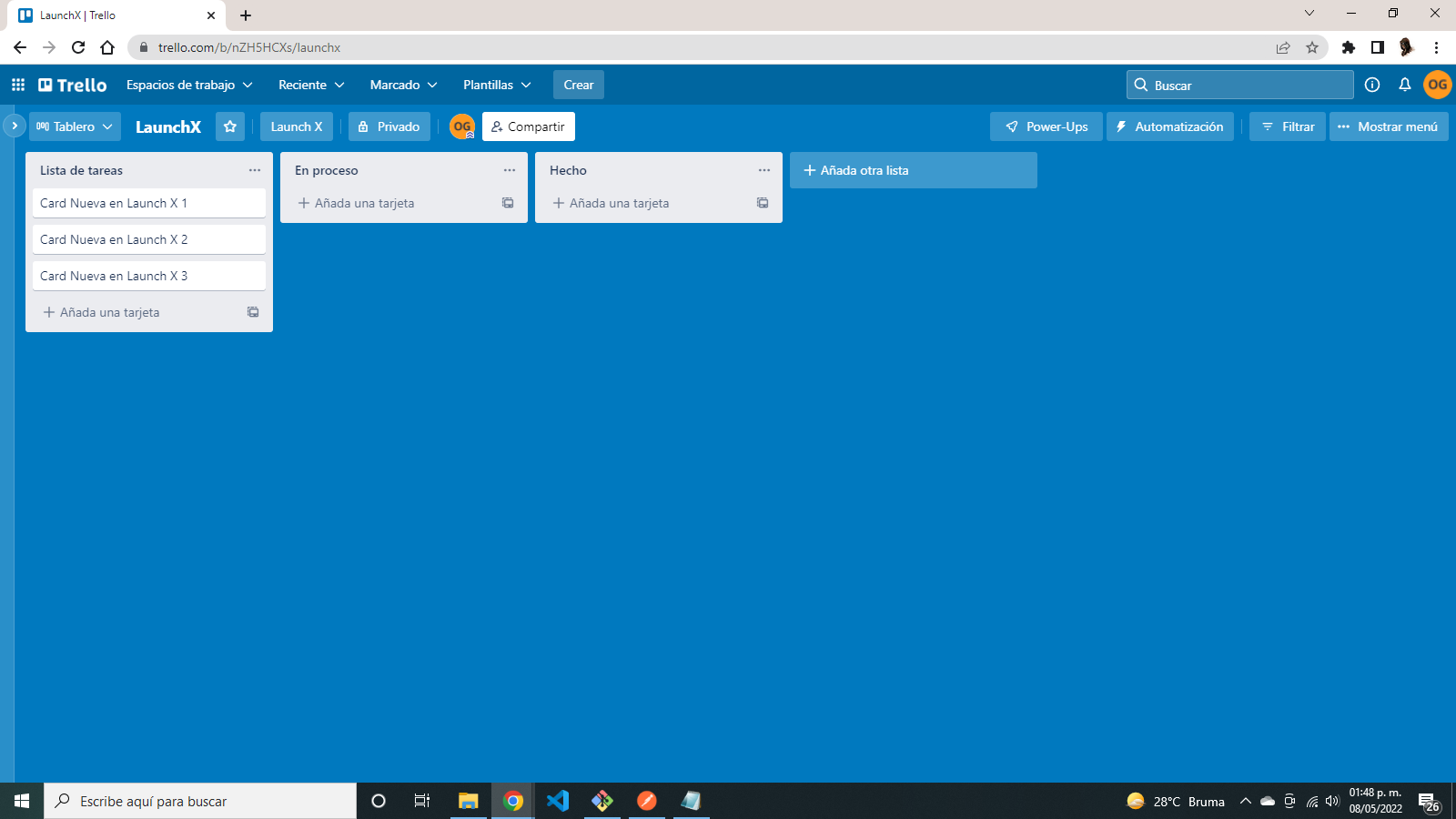Open card Card Nueva en Launch X 2
This screenshot has width=1456, height=819.
tap(149, 239)
